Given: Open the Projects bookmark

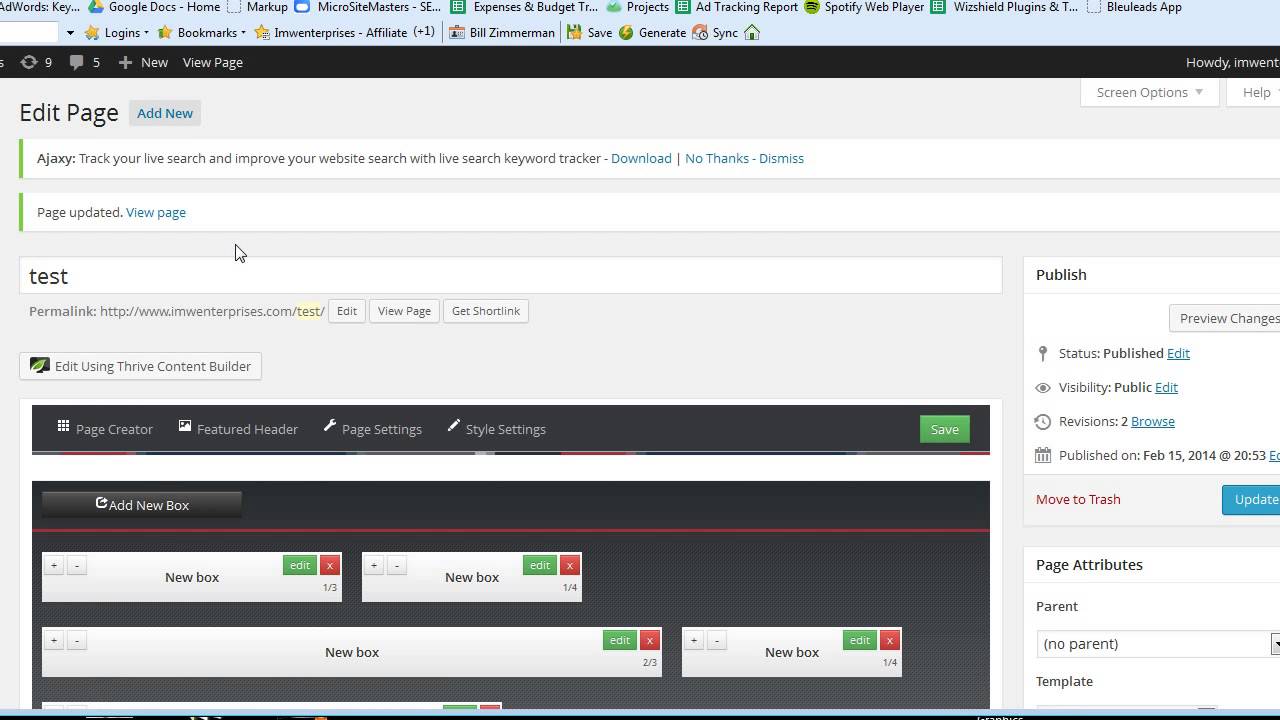Looking at the screenshot, I should [x=637, y=7].
